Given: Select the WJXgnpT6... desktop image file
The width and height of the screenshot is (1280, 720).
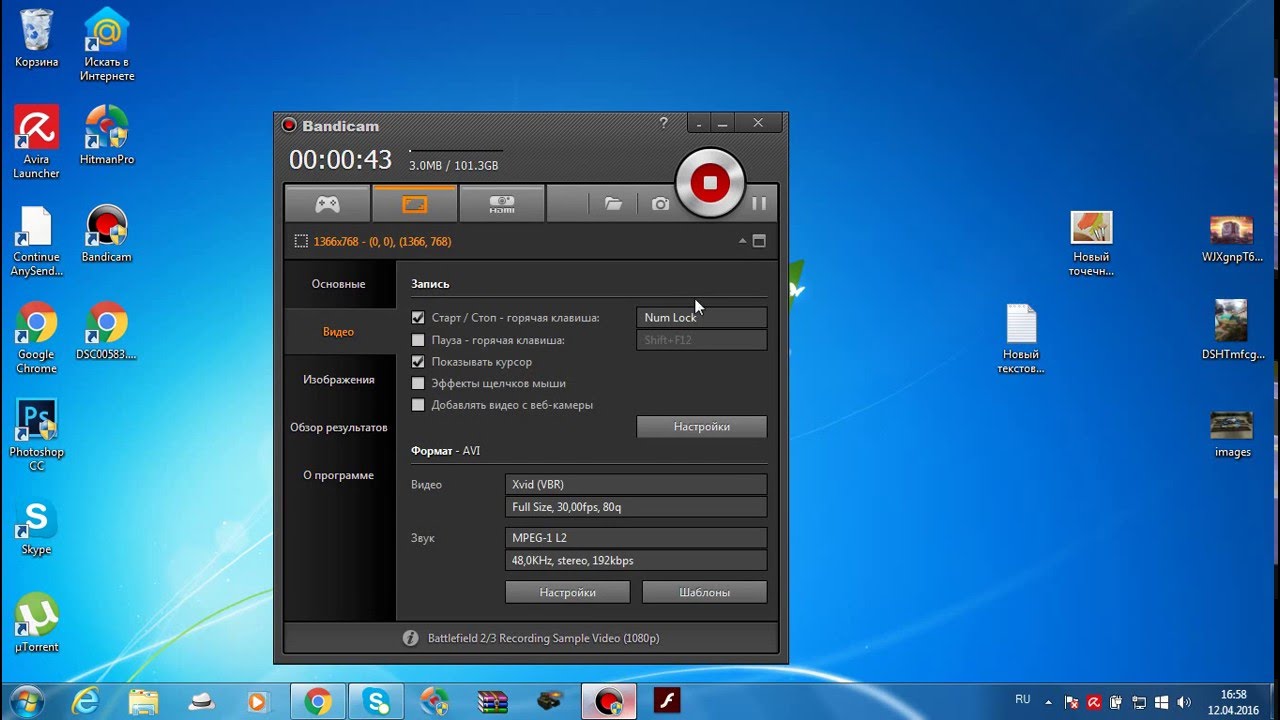Looking at the screenshot, I should click(1232, 238).
